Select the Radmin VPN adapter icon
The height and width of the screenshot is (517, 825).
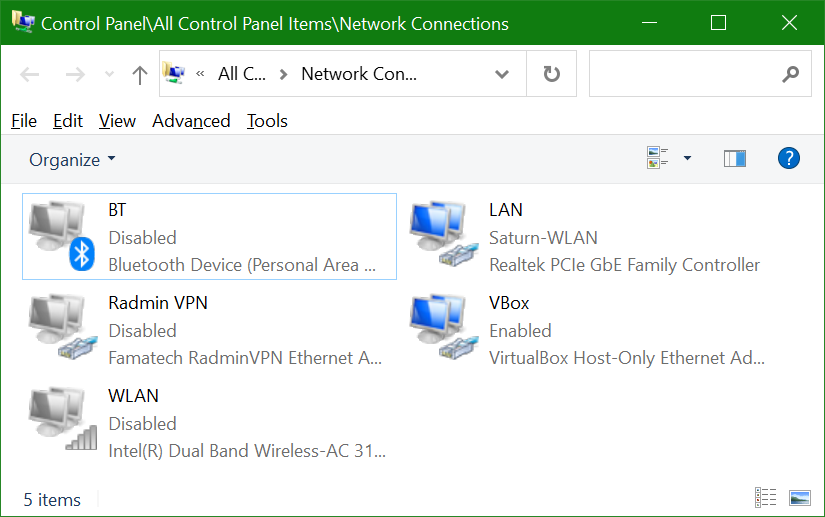[x=63, y=327]
